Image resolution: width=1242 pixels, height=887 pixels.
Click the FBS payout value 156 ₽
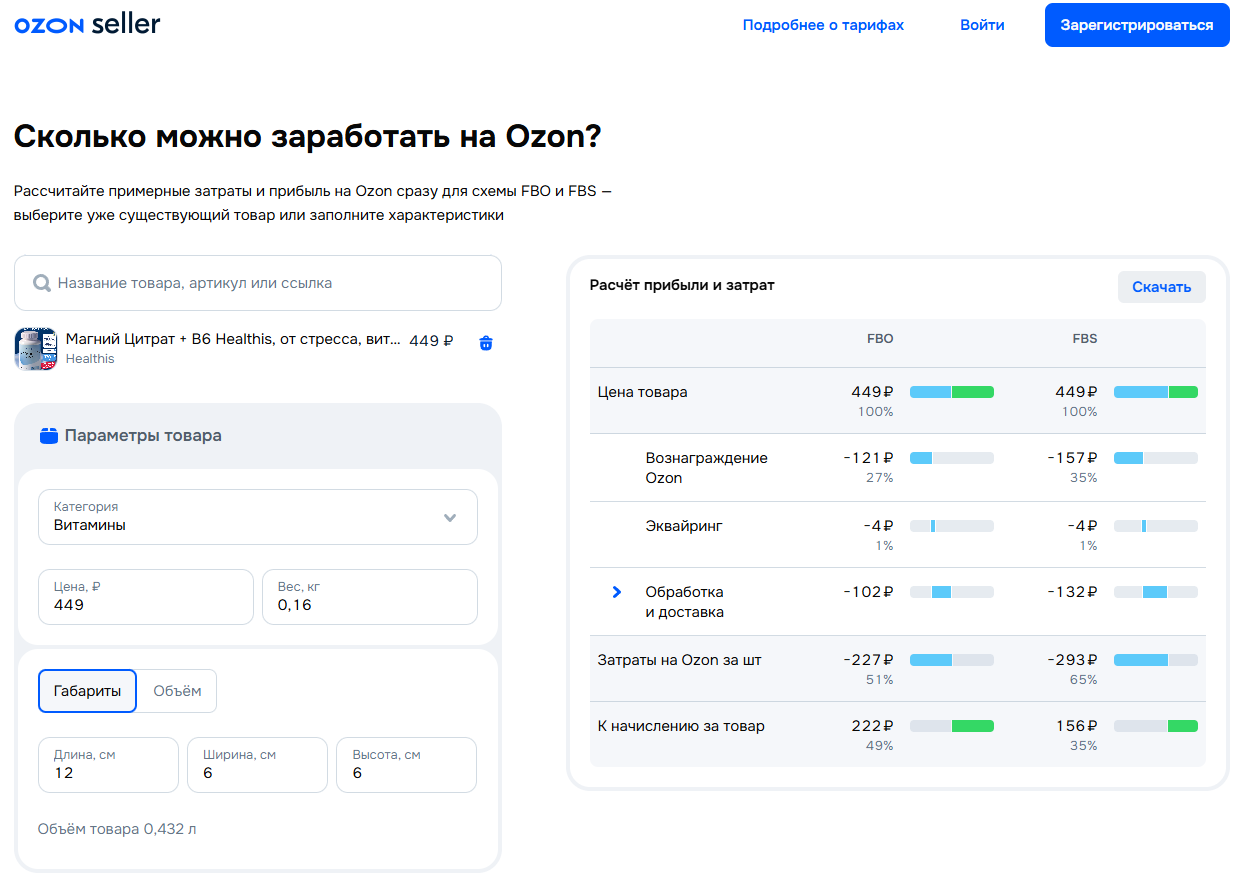(1077, 726)
